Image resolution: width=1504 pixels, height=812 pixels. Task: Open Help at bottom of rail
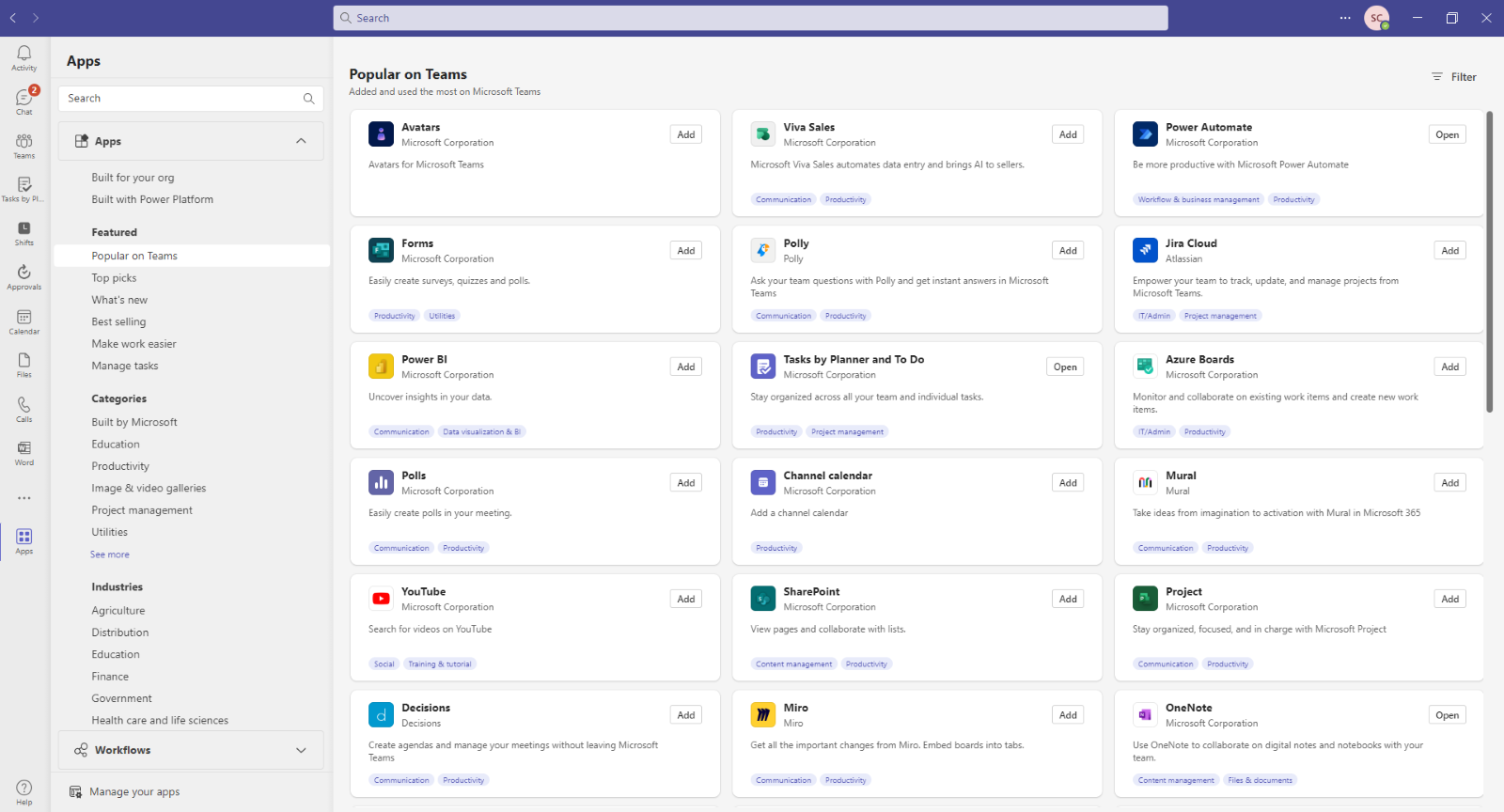[24, 792]
